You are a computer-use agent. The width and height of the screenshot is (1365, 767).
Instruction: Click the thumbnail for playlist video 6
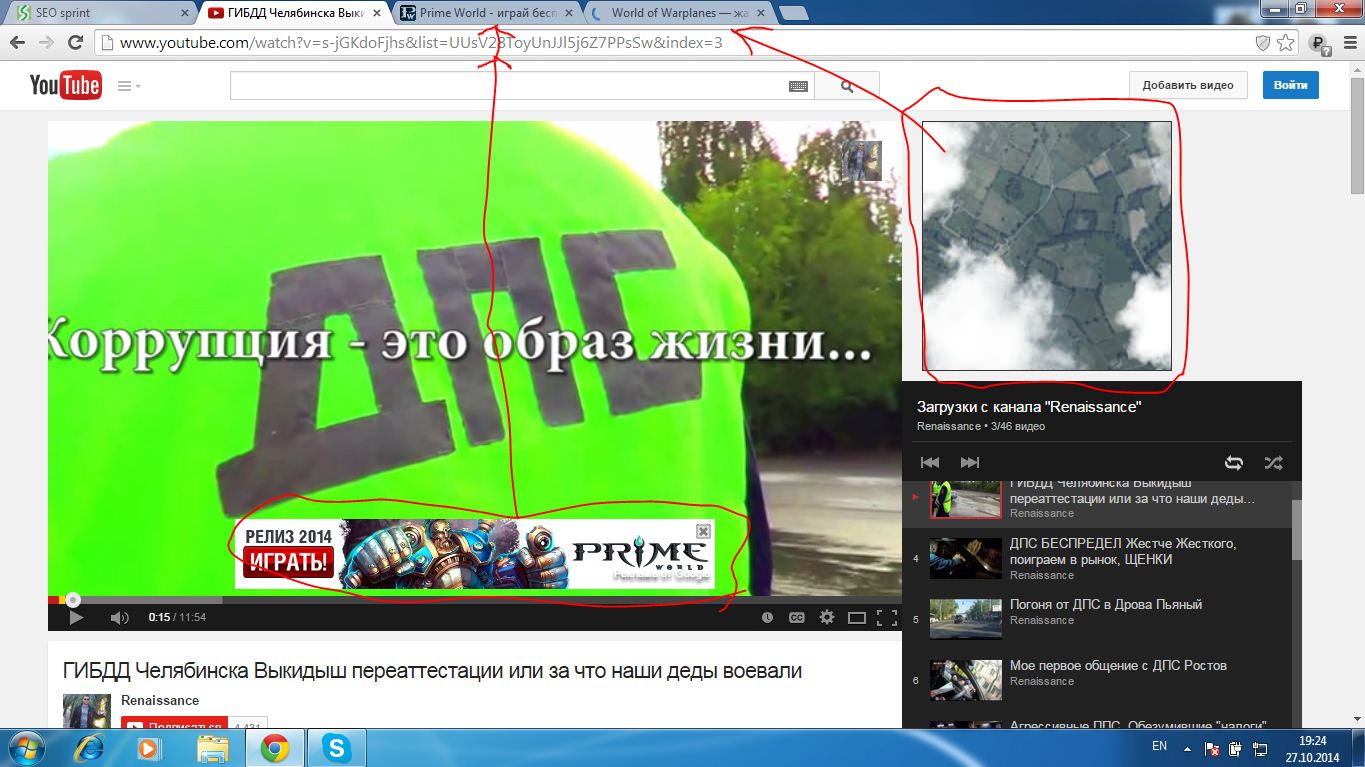966,680
